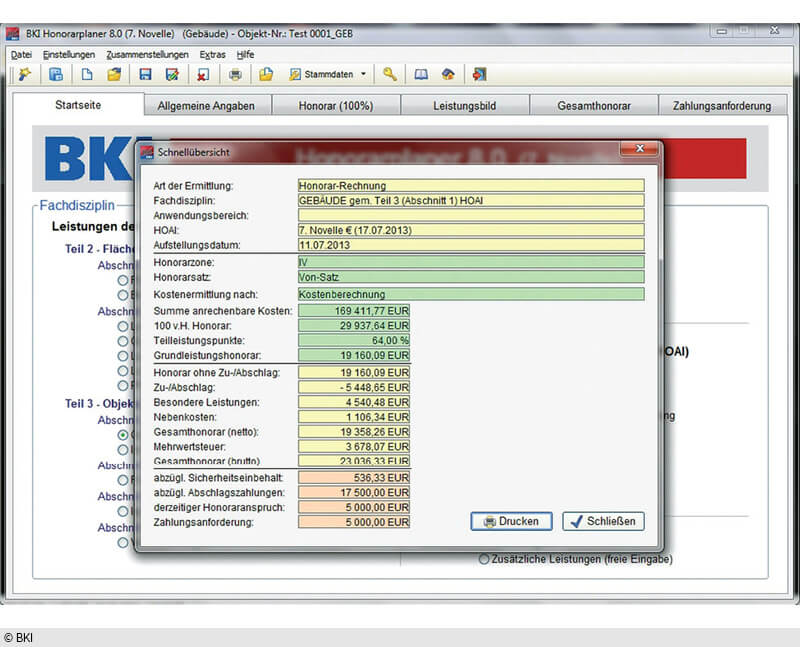Click the Zu-/Abschlag value -5 448,65 EUR
The image size is (800, 647).
[354, 387]
